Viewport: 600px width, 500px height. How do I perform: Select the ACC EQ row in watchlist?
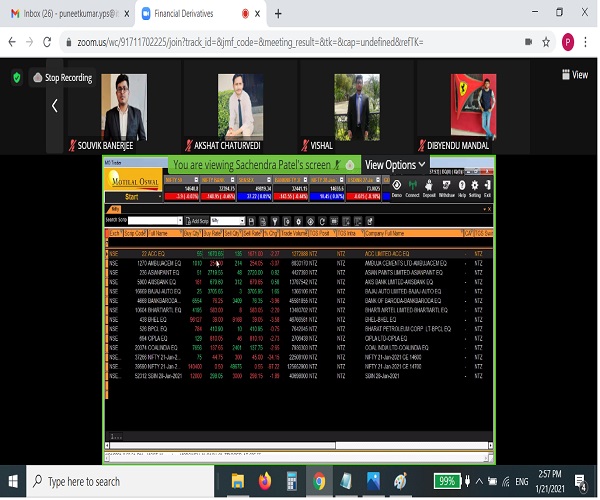[x=299, y=254]
